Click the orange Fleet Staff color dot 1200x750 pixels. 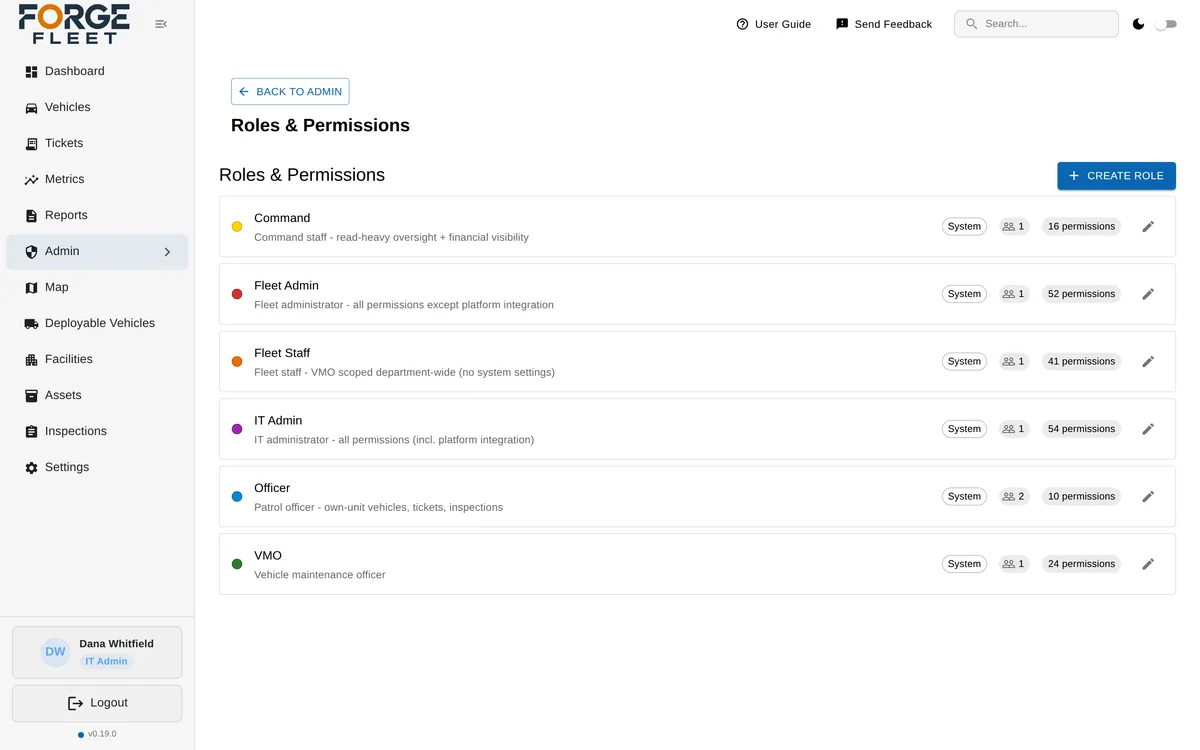pyautogui.click(x=237, y=362)
